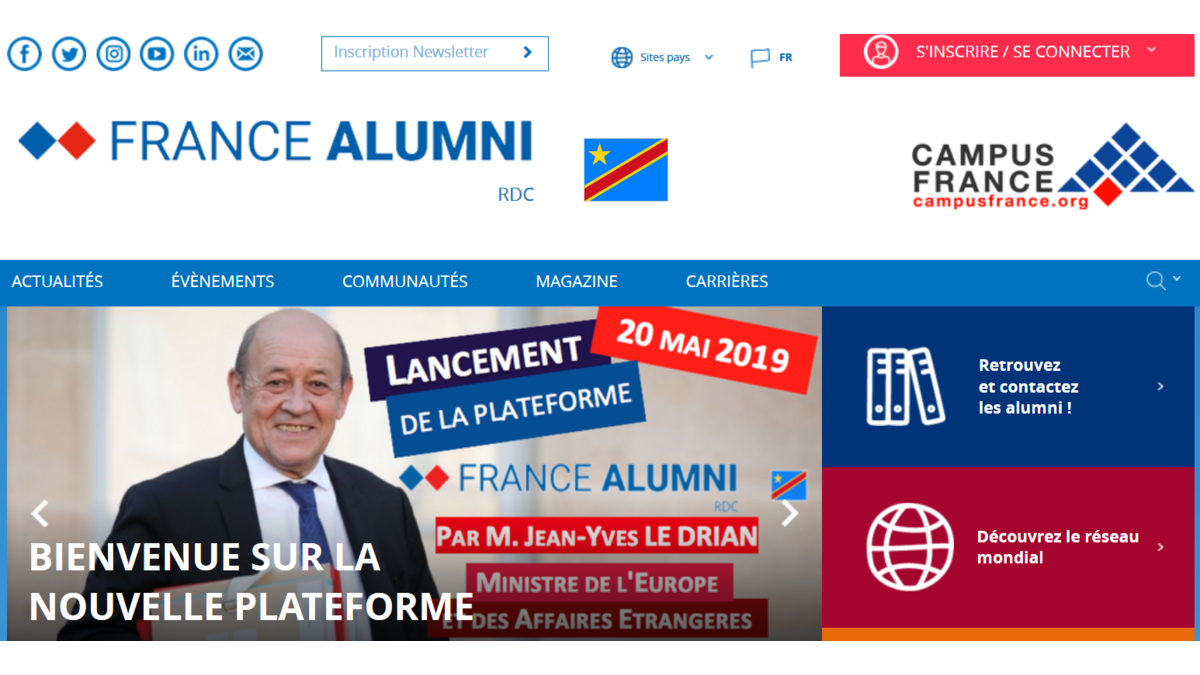This screenshot has width=1200, height=675.
Task: Select the Communautés menu item
Action: point(405,282)
